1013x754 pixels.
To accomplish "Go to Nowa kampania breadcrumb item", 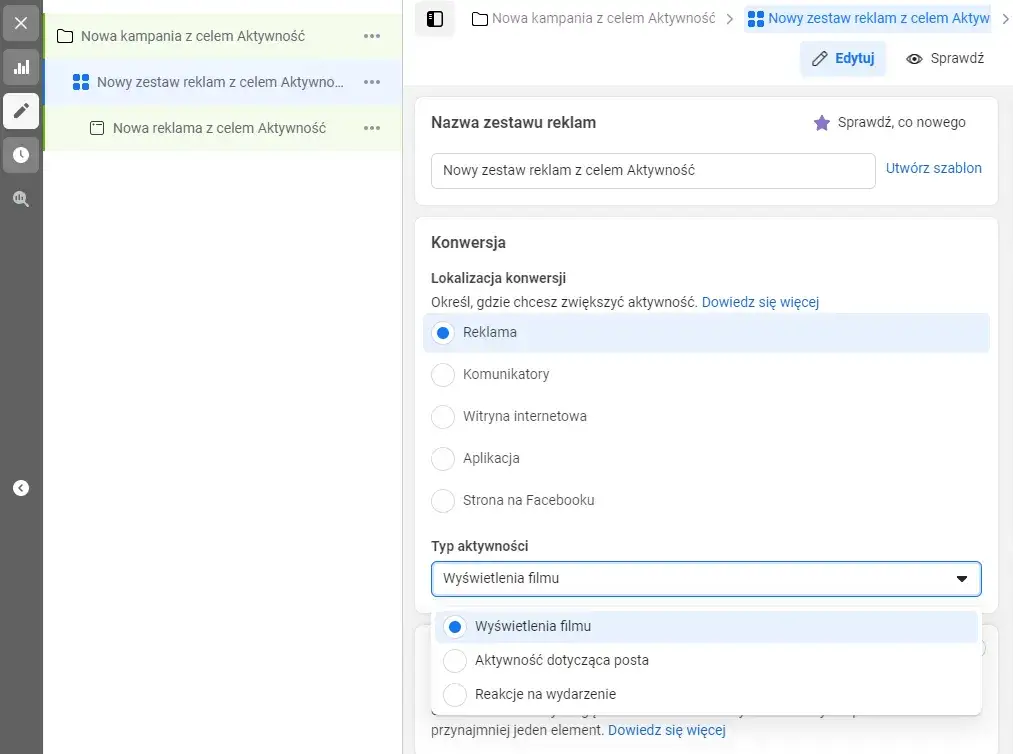I will 594,18.
